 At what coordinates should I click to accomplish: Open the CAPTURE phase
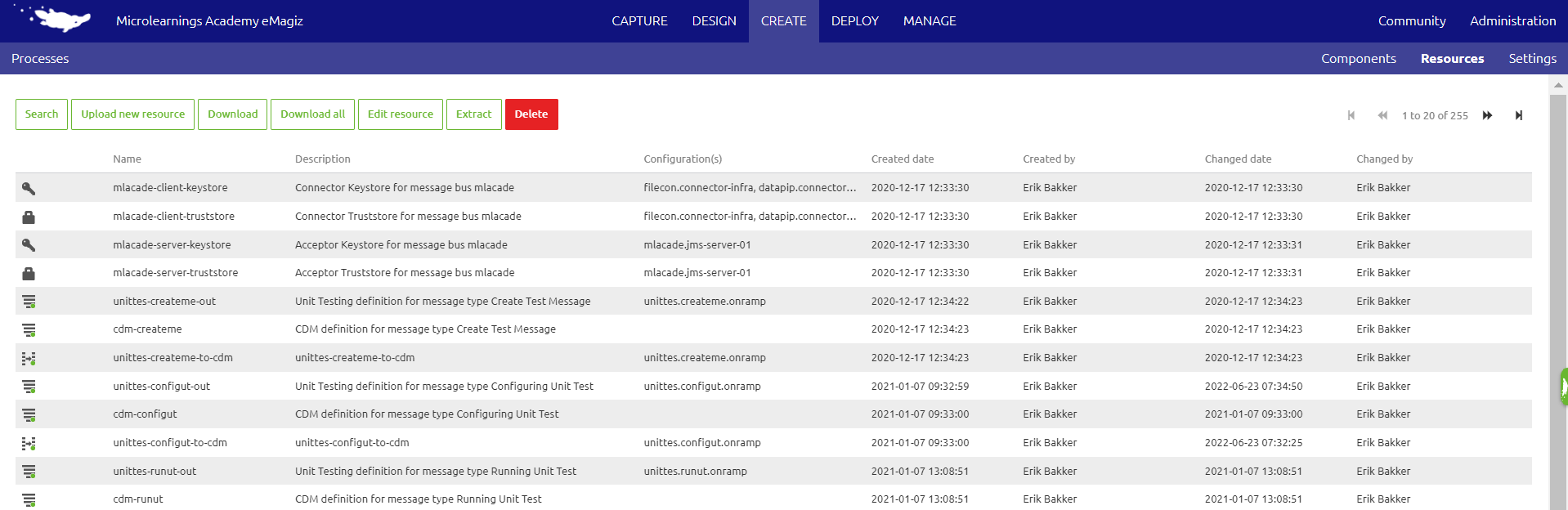639,21
